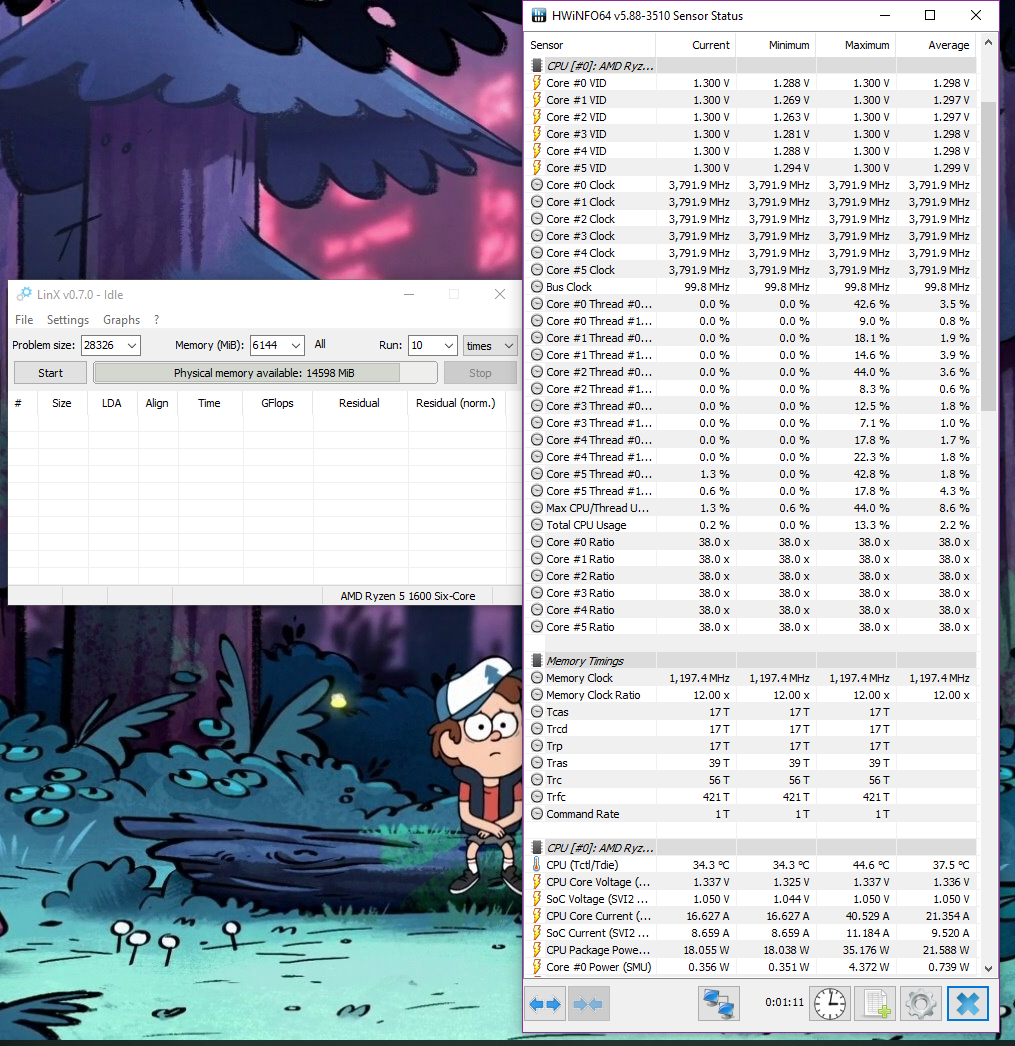The width and height of the screenshot is (1015, 1046).
Task: Click the scrollbar up arrow in HWiNFO
Action: (x=988, y=42)
